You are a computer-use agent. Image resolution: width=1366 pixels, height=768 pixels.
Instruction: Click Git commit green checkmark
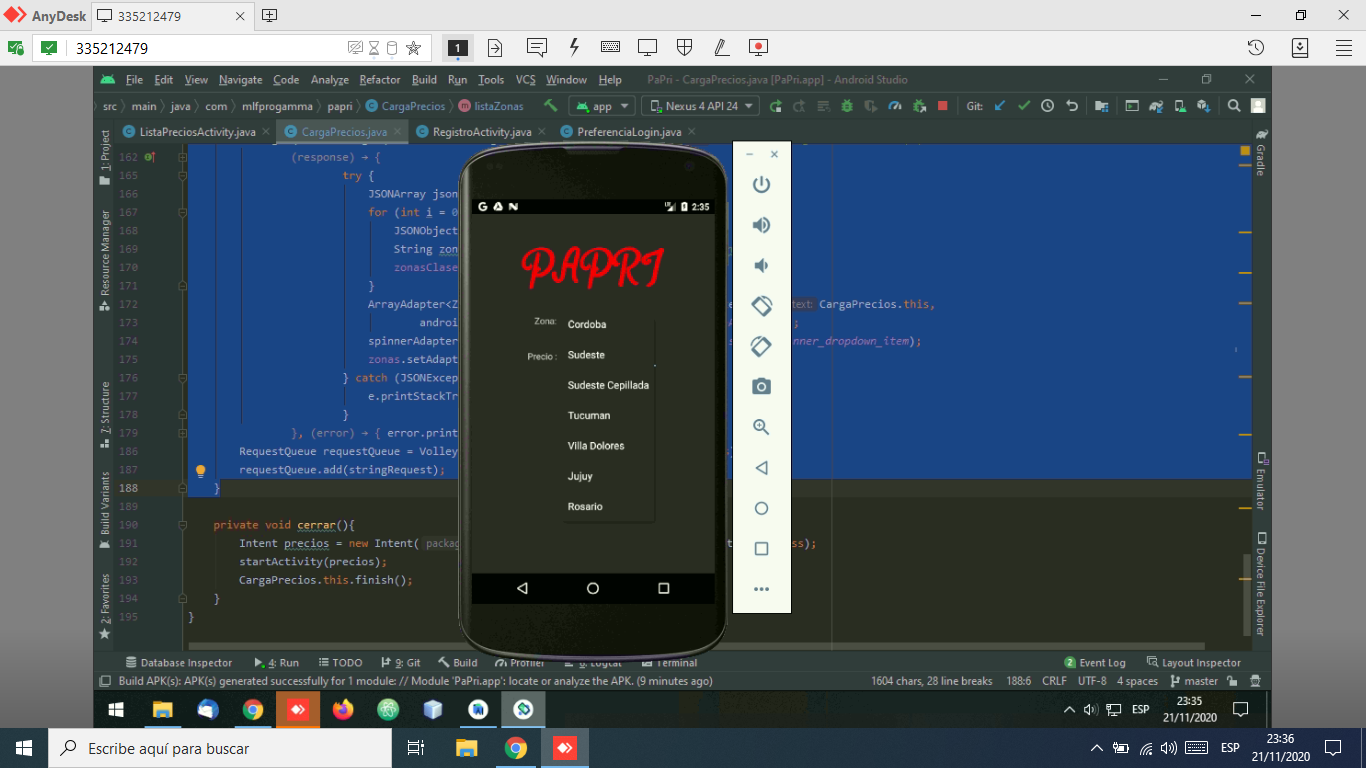tap(1023, 105)
